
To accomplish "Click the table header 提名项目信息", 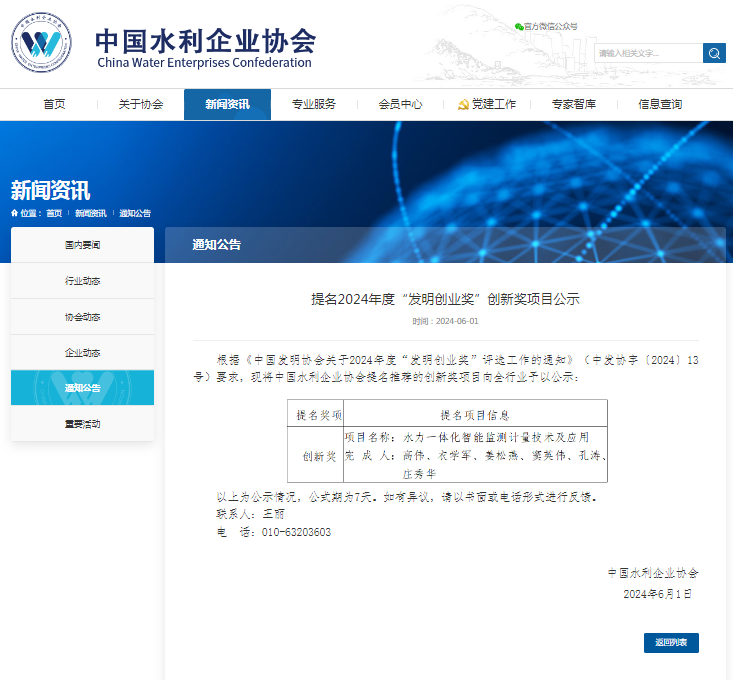I will coord(475,415).
